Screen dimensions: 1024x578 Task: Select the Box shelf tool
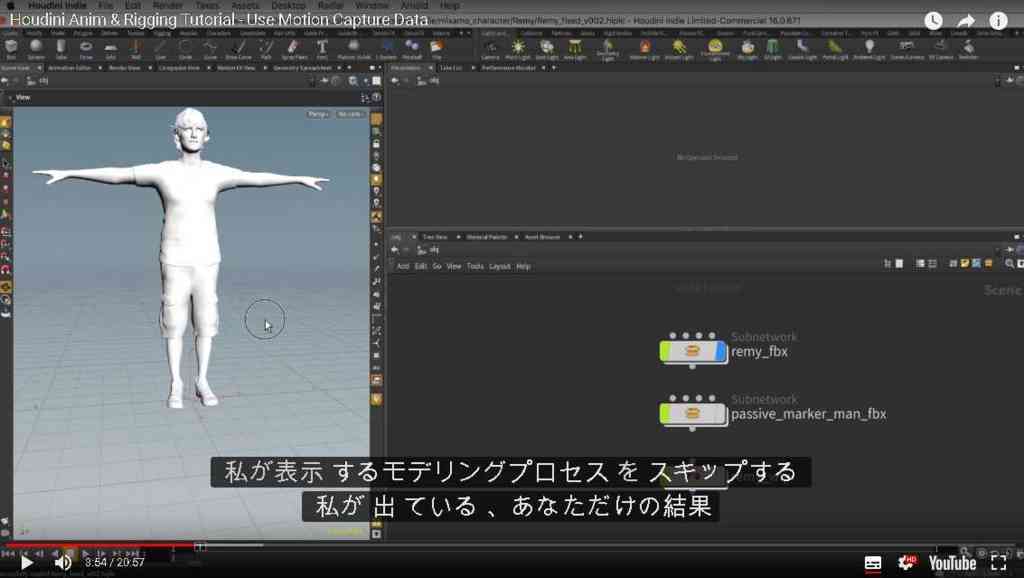[x=11, y=48]
